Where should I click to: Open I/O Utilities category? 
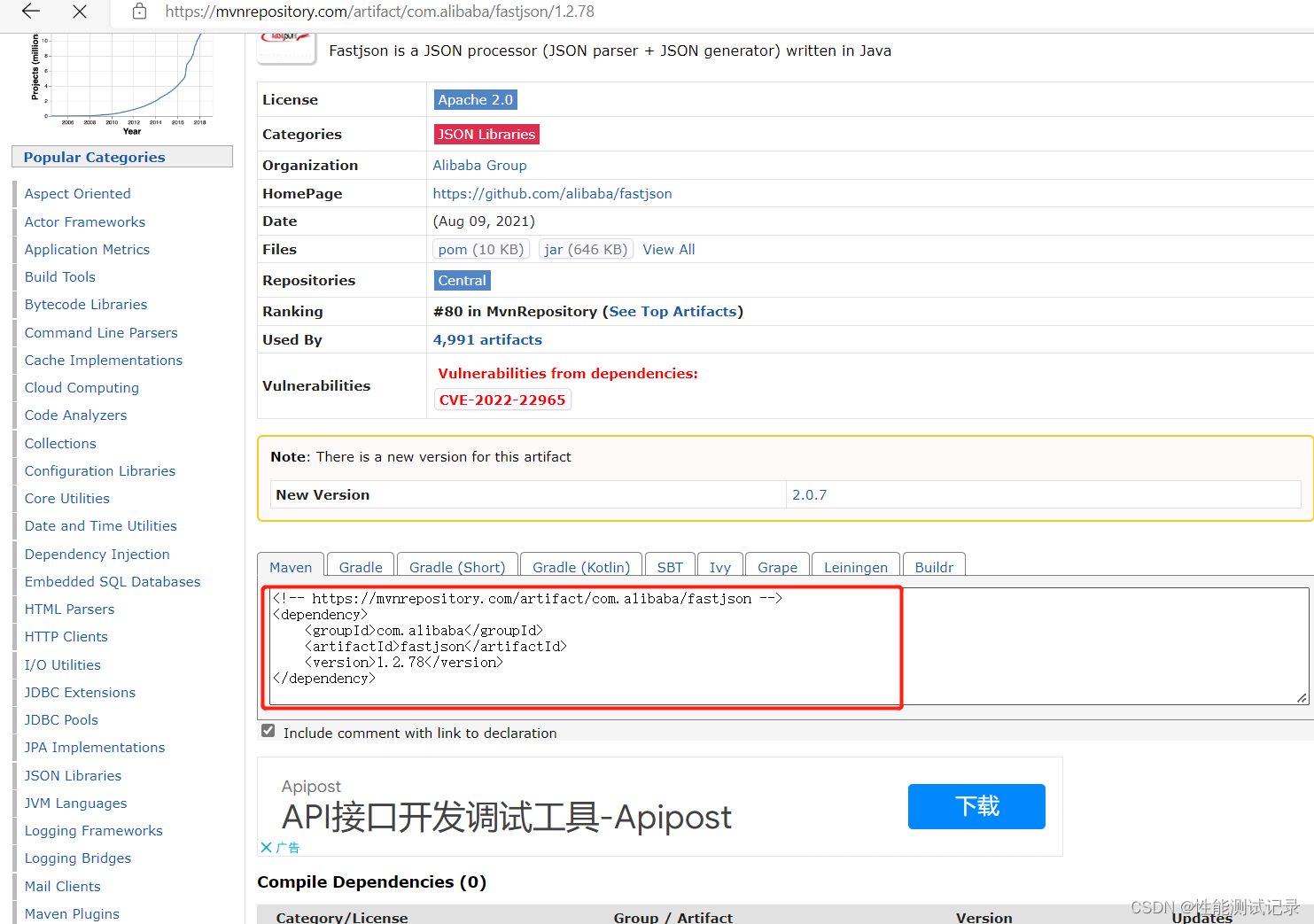tap(62, 665)
